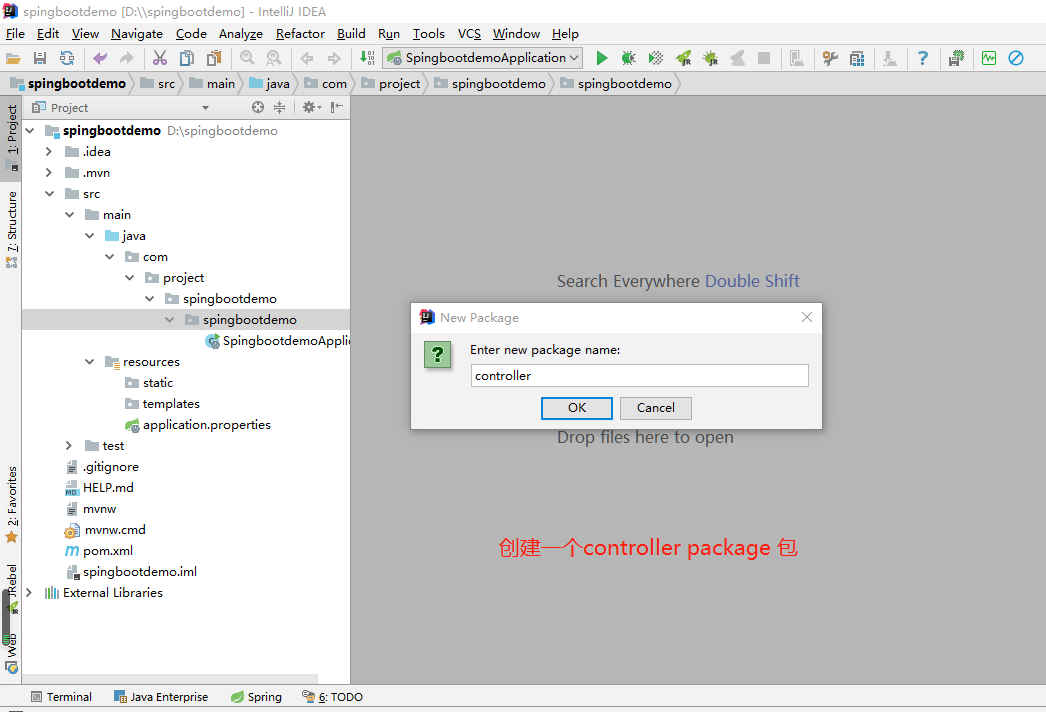1046x712 pixels.
Task: Expand the .mvn folder
Action: tap(48, 173)
